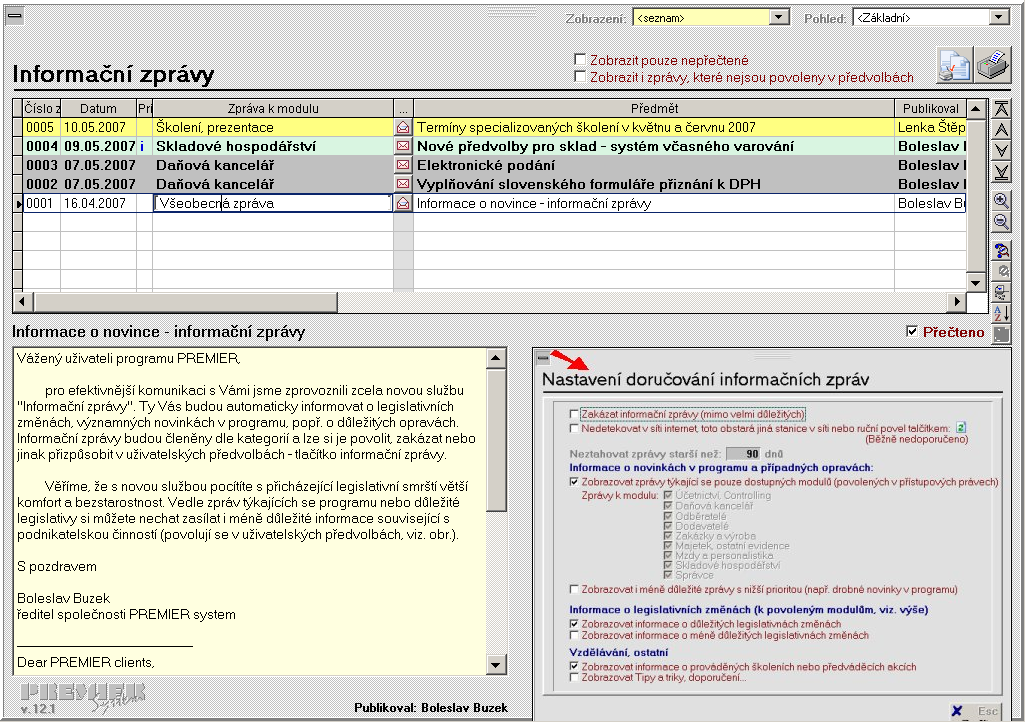Click the table's scroll down arrow
The height and width of the screenshot is (722, 1025).
tap(975, 283)
